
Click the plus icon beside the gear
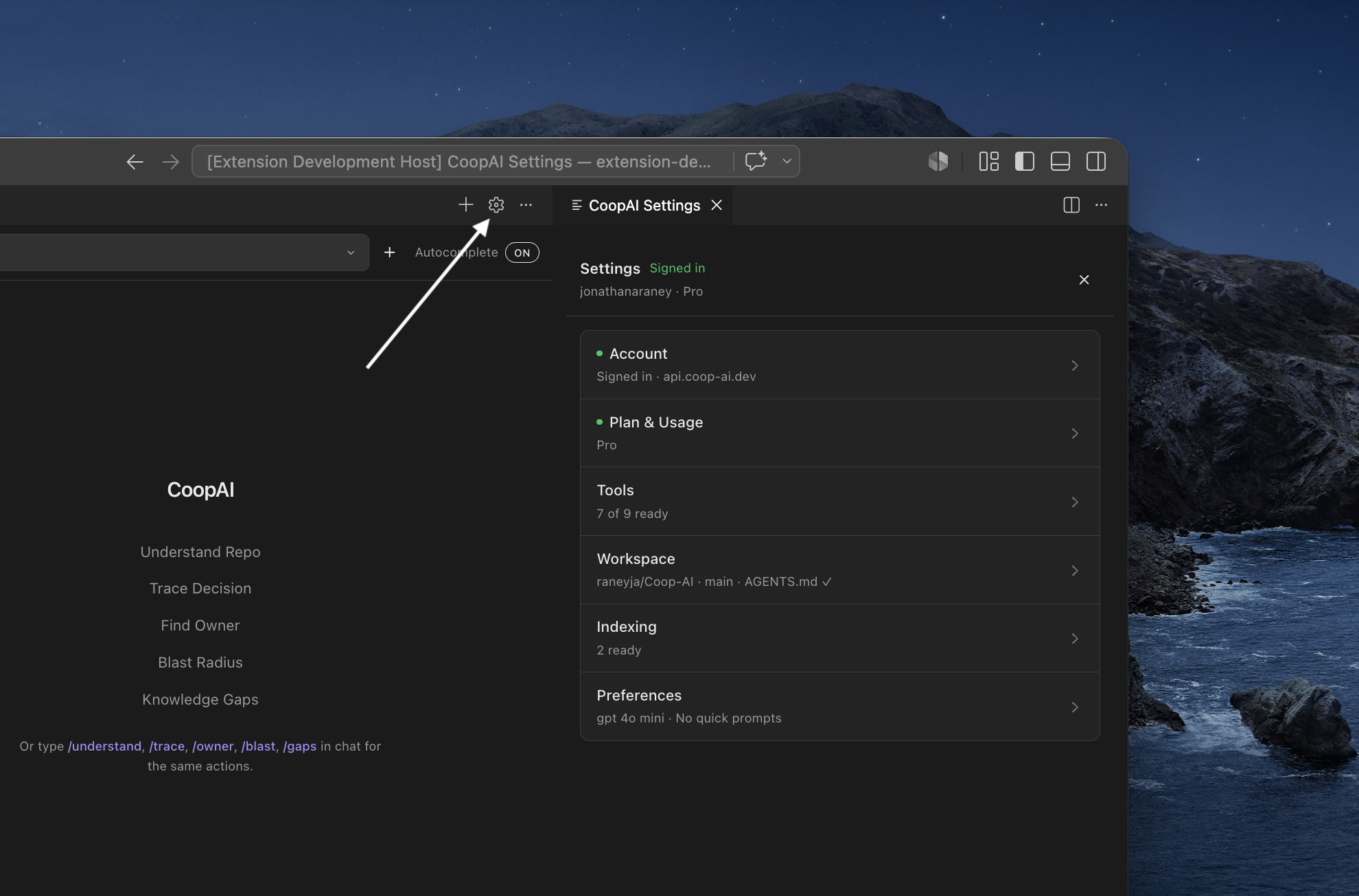pos(466,204)
